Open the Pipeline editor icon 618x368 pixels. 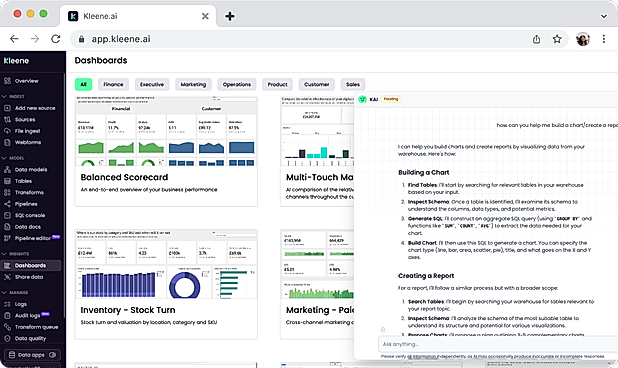click(7, 238)
